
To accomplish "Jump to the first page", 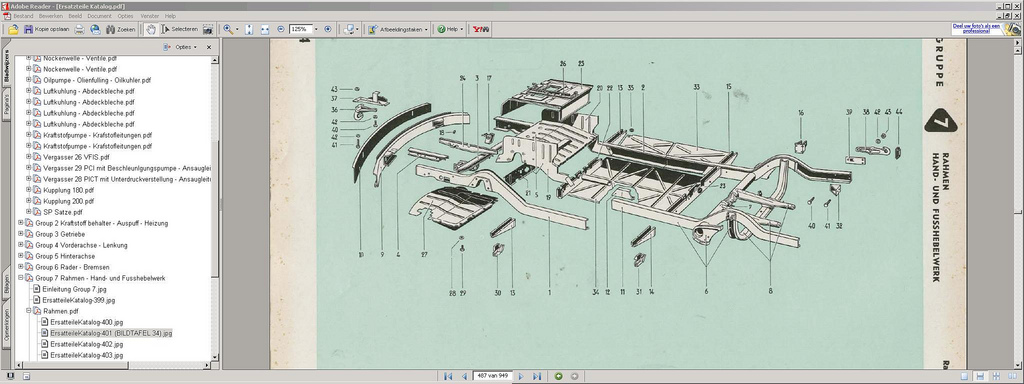I will point(448,376).
